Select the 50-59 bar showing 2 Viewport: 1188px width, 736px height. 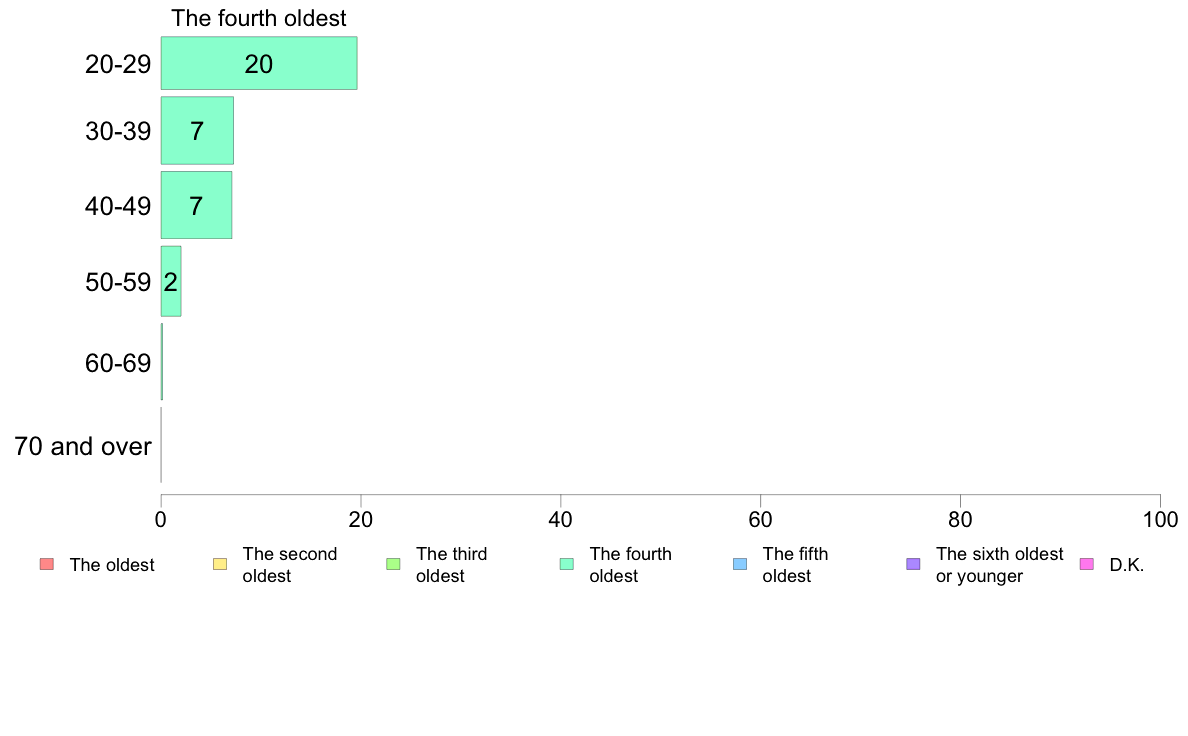170,281
